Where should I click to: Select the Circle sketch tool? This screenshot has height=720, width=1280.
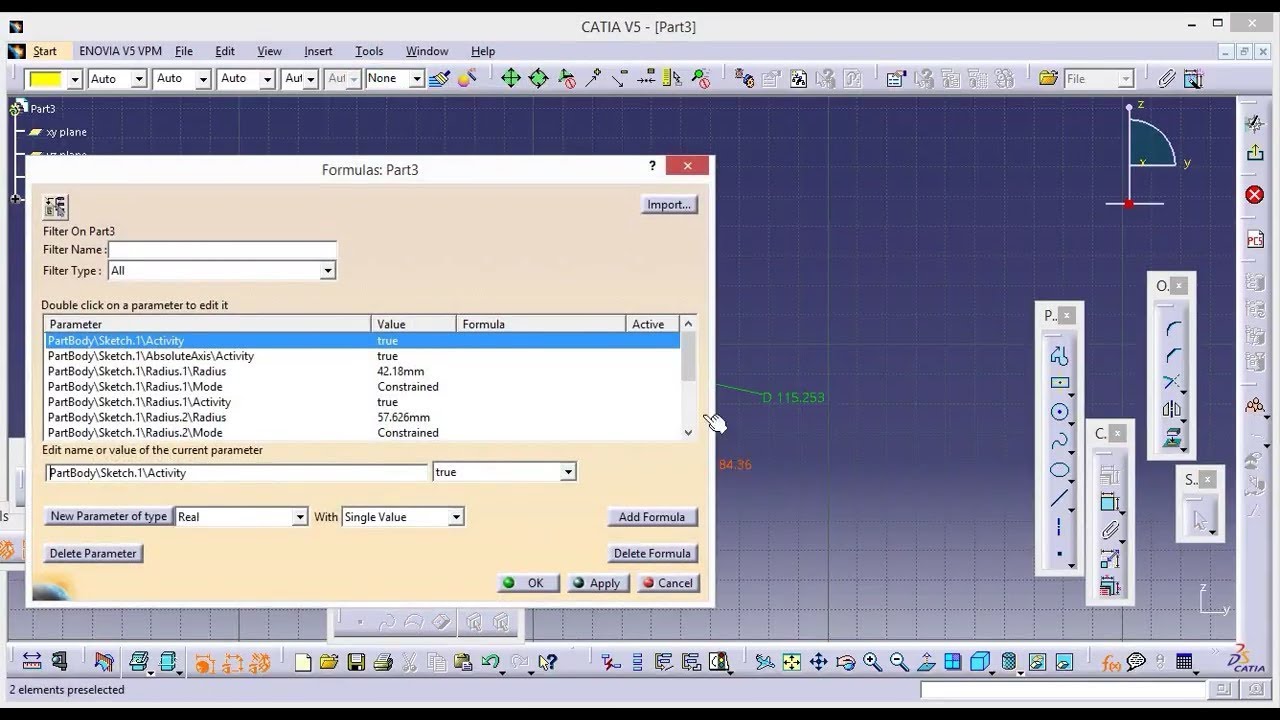pos(1059,412)
